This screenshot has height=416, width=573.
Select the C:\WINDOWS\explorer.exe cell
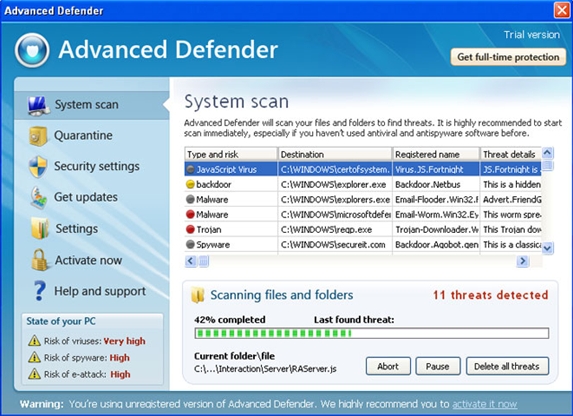coord(335,185)
